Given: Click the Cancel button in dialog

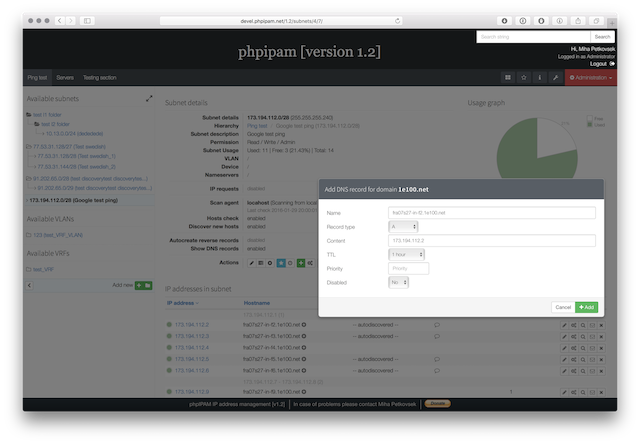Looking at the screenshot, I should coord(563,307).
